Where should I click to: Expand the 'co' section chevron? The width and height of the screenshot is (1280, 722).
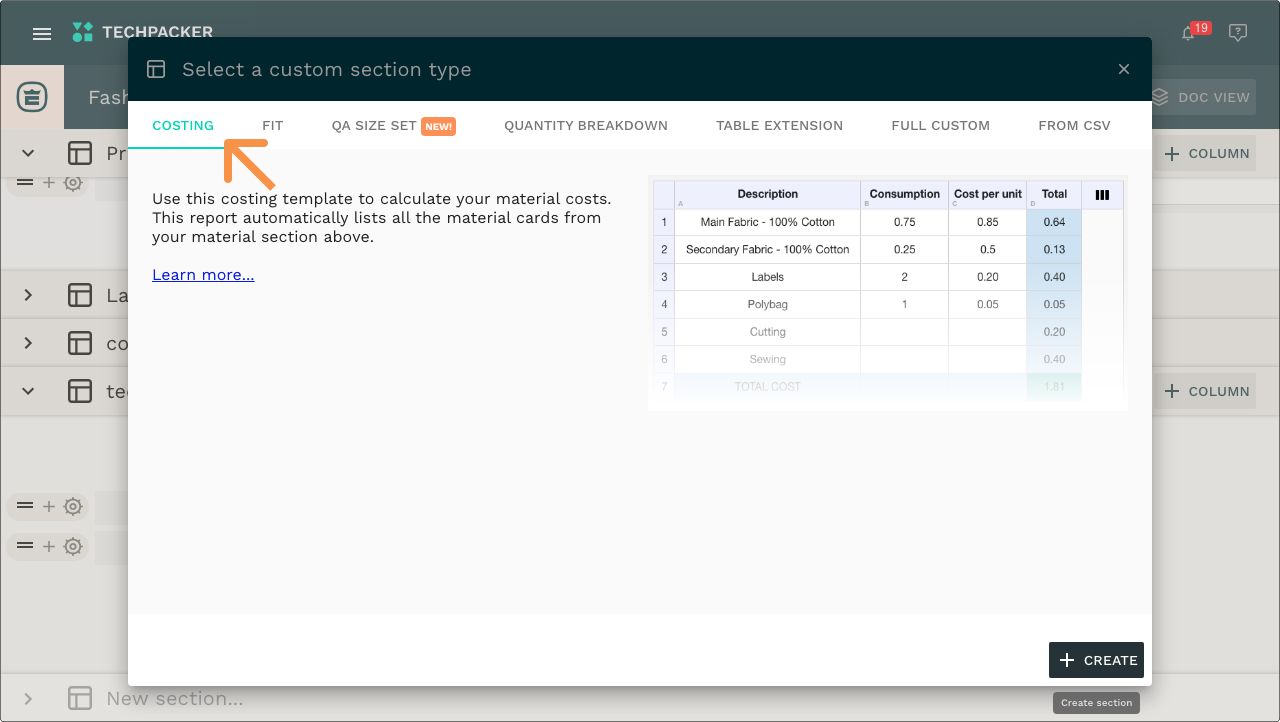coord(28,343)
